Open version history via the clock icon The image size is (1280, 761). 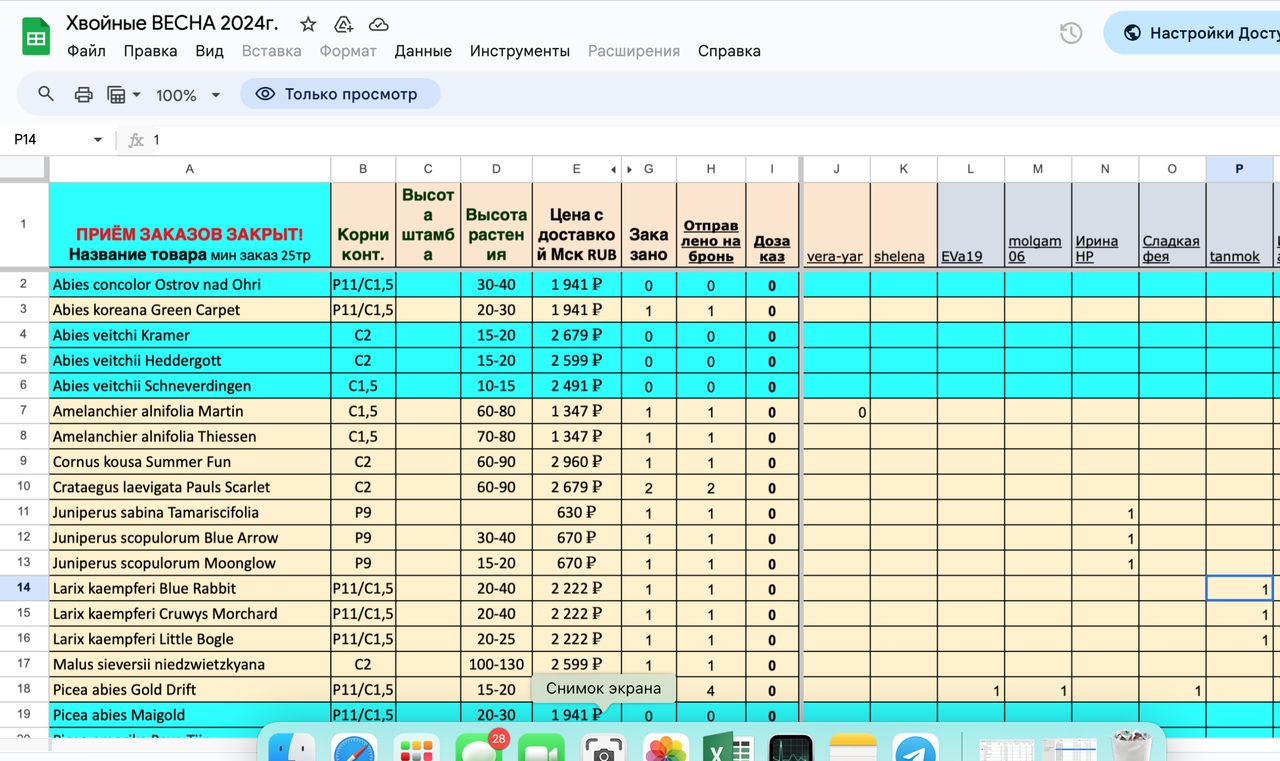click(1070, 33)
